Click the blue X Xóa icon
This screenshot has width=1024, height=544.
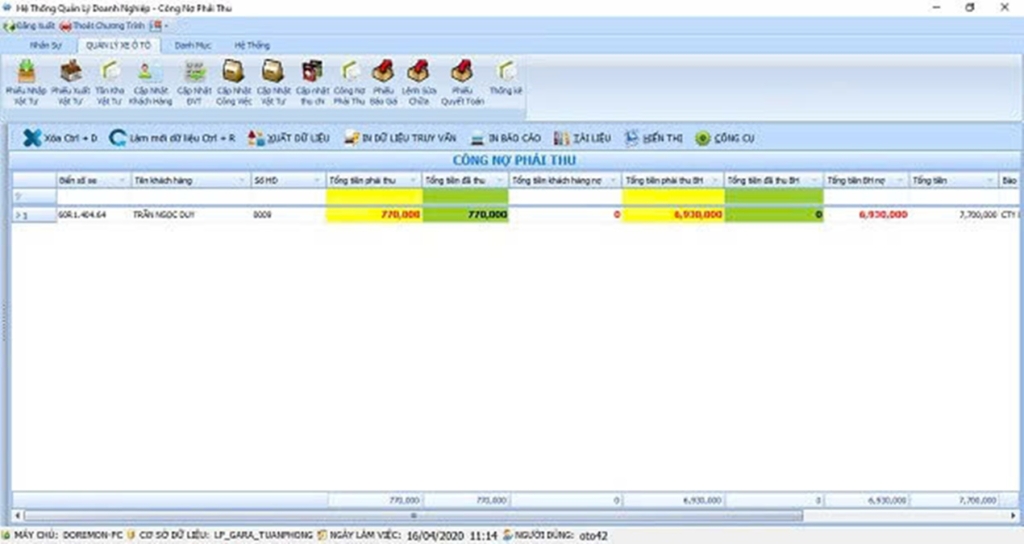(x=31, y=138)
